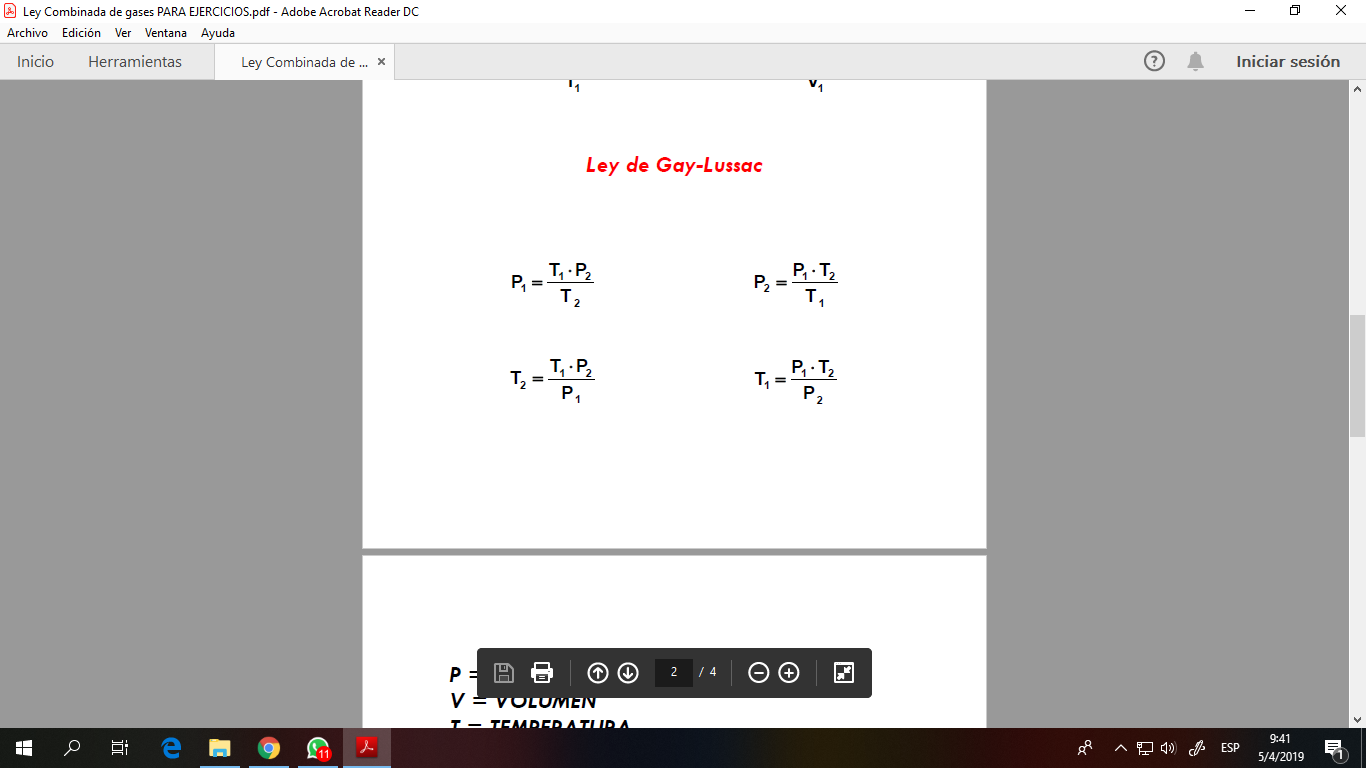Open the notifications bell icon

[x=1195, y=61]
